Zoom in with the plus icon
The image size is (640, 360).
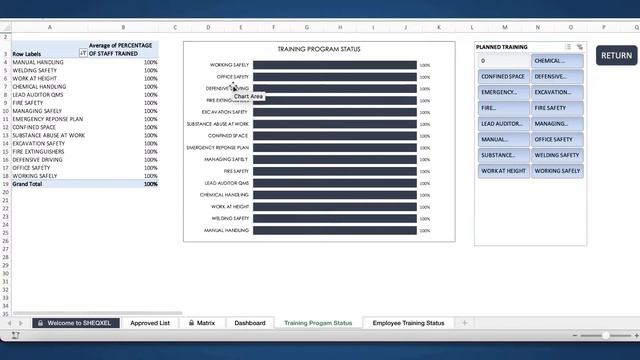pos(636,336)
